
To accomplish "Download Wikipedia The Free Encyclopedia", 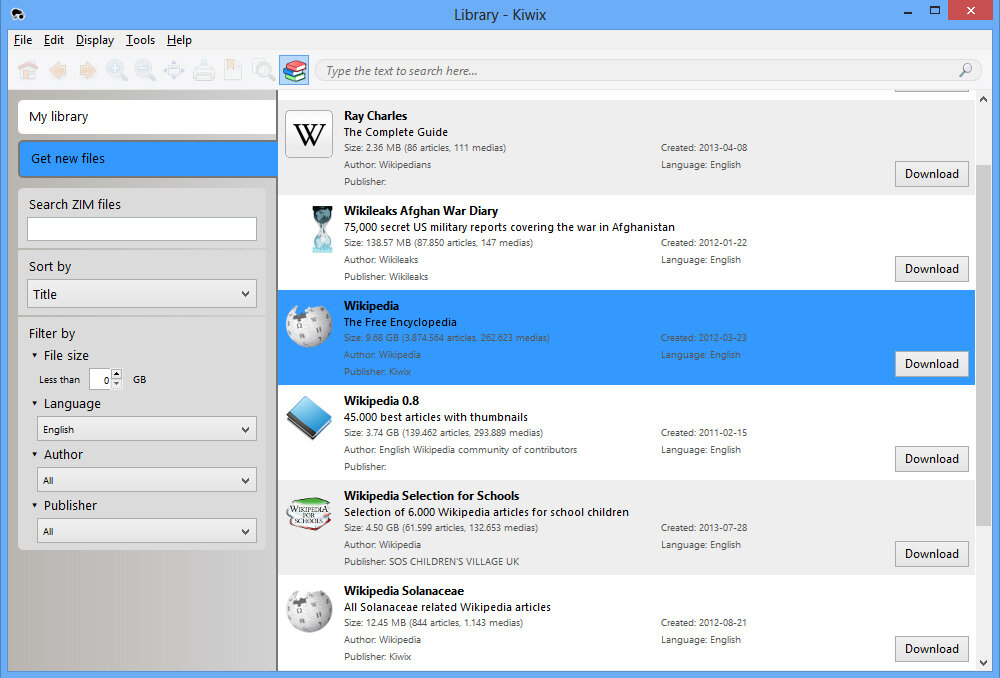I will click(x=931, y=364).
